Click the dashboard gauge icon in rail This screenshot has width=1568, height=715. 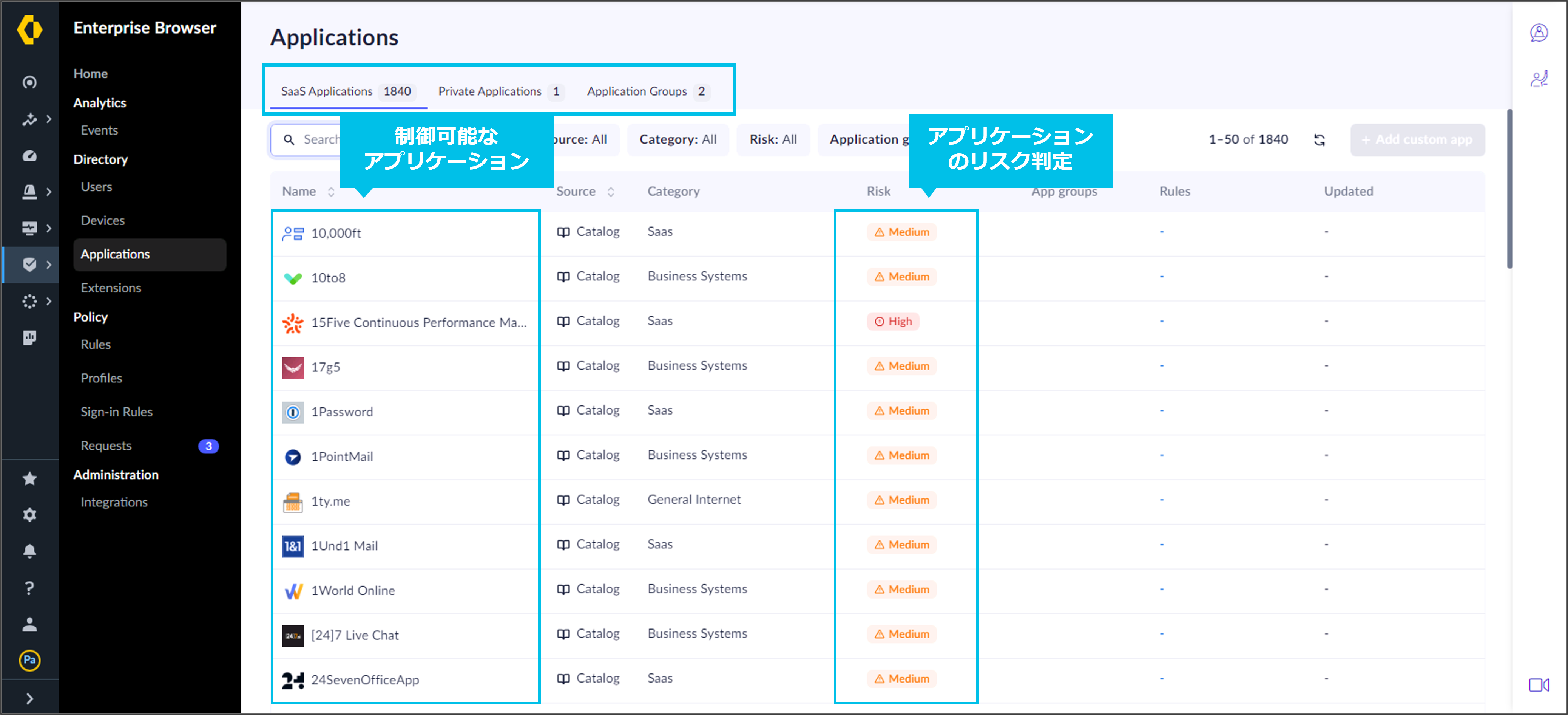[29, 155]
